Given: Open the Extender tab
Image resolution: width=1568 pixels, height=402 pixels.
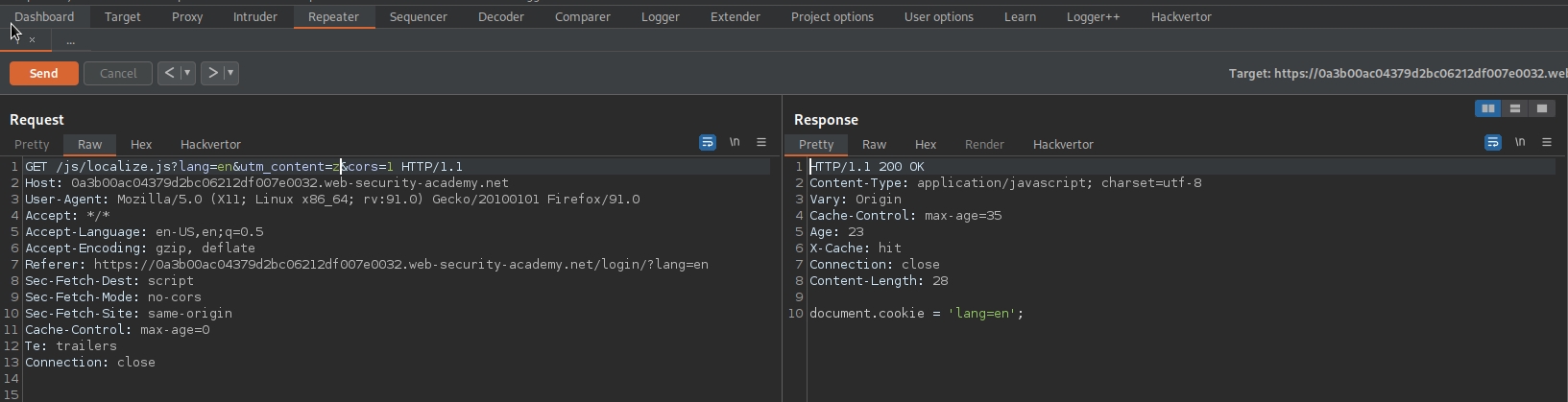Looking at the screenshot, I should 736,16.
